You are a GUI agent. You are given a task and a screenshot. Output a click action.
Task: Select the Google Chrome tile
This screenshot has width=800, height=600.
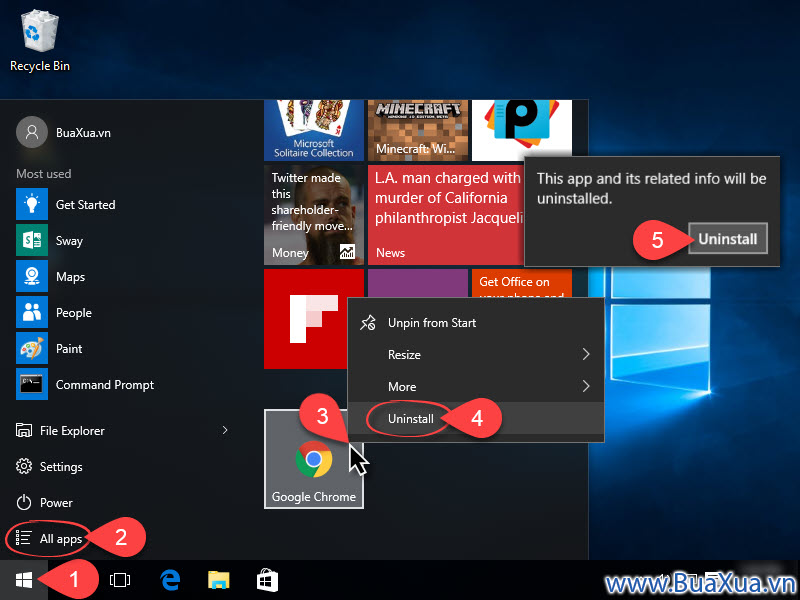314,459
